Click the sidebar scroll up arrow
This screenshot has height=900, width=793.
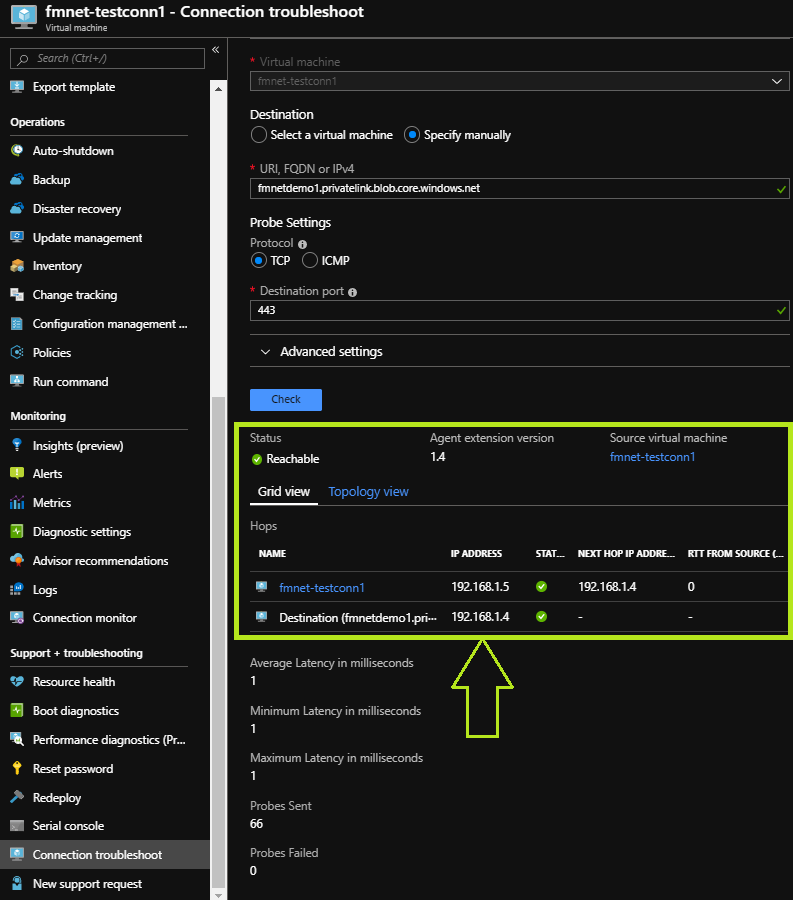[x=218, y=89]
